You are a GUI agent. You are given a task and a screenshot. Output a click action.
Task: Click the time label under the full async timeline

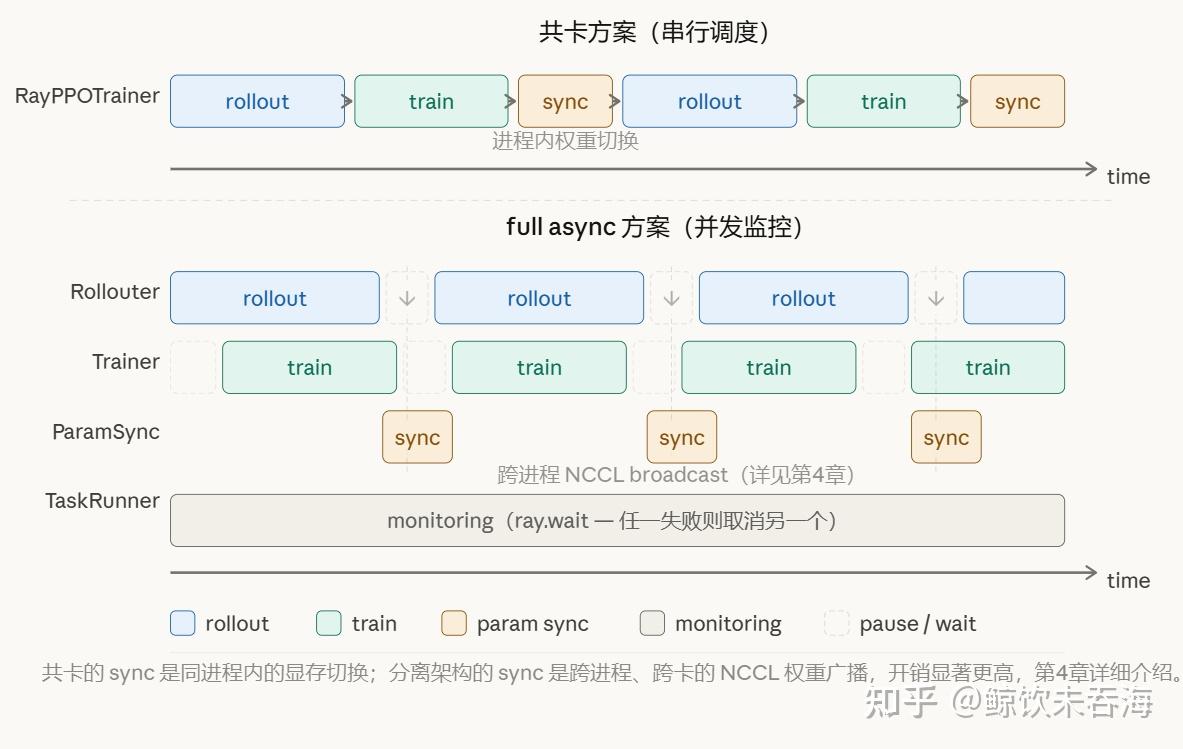point(1128,581)
